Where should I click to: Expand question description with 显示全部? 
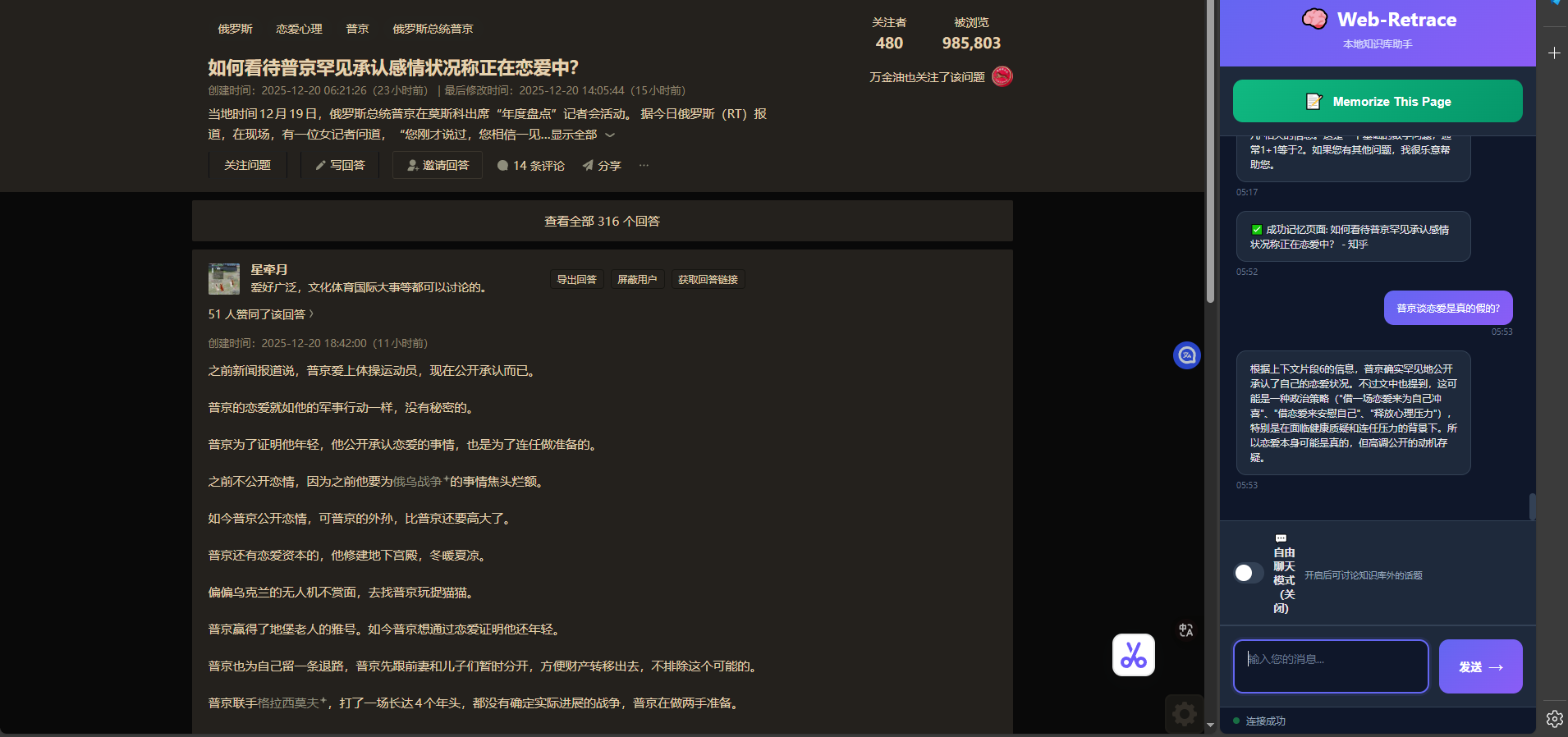pos(581,135)
